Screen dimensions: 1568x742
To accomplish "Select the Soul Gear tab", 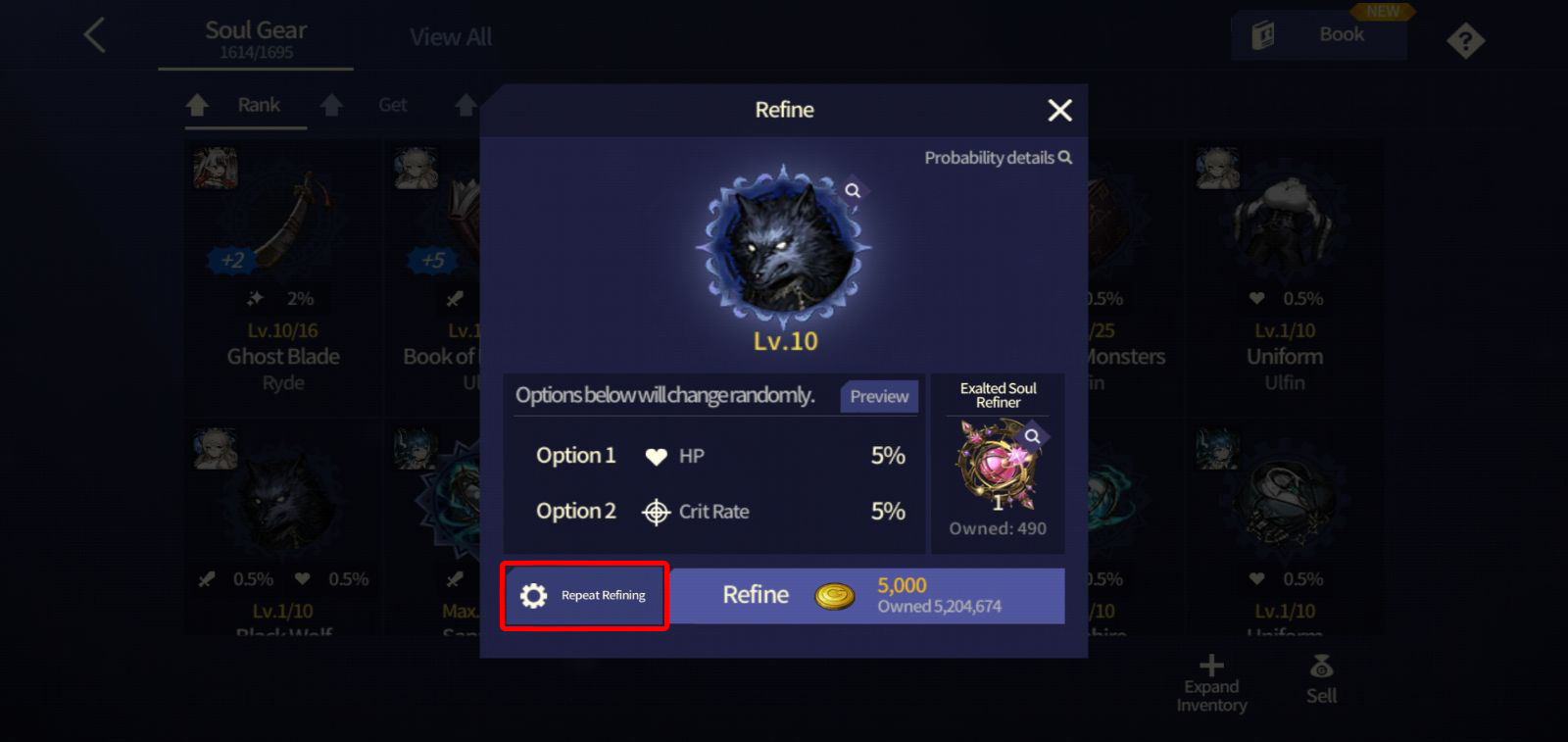I will (x=256, y=39).
